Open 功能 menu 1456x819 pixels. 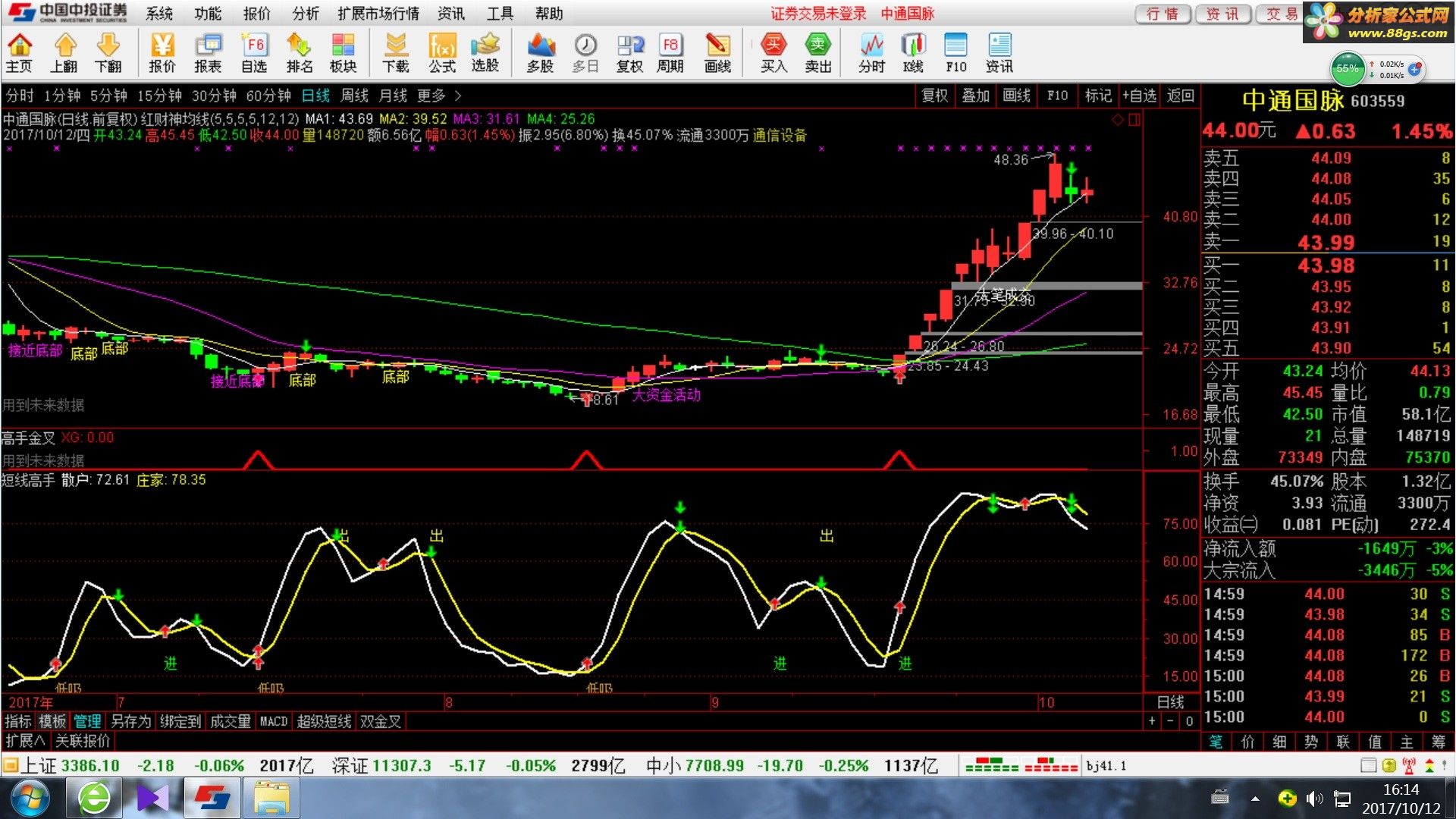click(208, 14)
